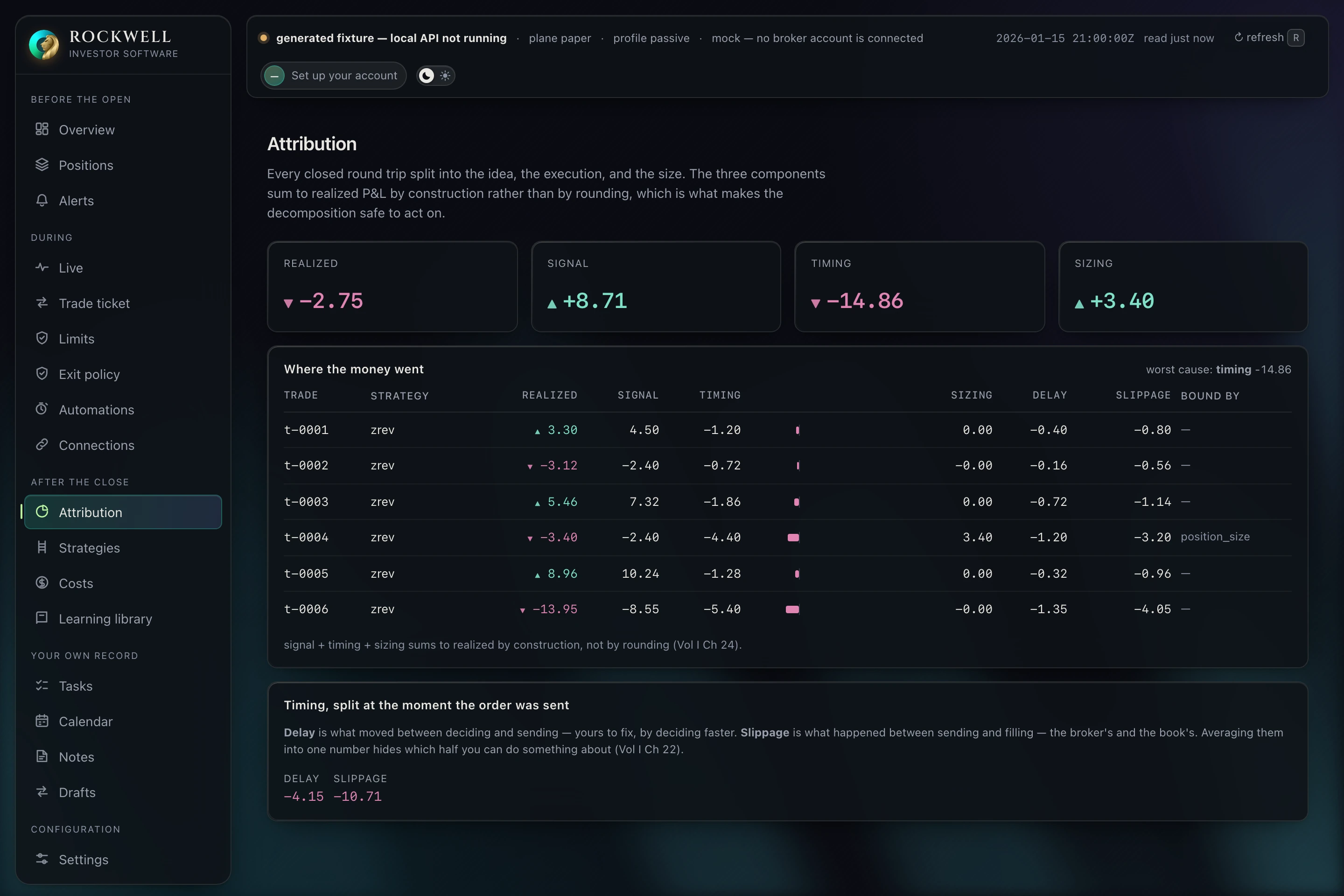Open the Overview grid icon
The height and width of the screenshot is (896, 1344).
click(x=42, y=129)
